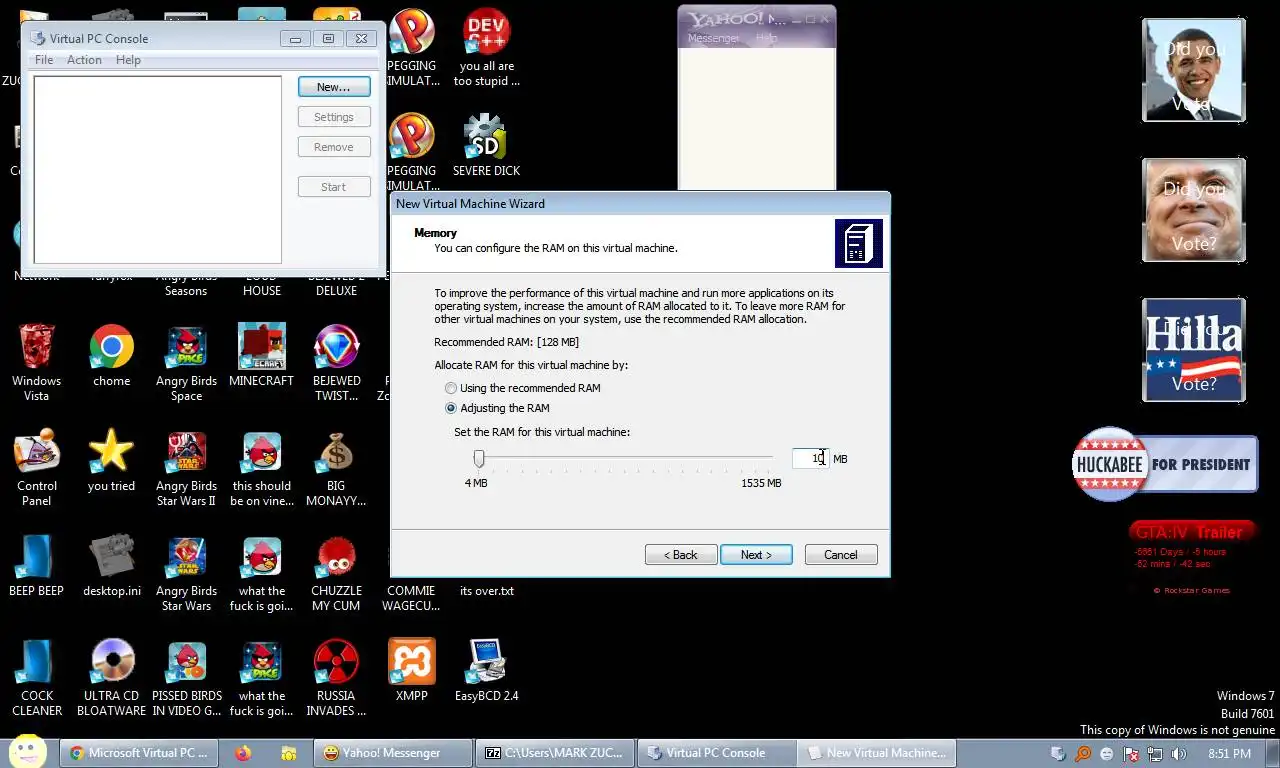Click the smiley Start orb
This screenshot has height=768, width=1280.
coord(28,751)
